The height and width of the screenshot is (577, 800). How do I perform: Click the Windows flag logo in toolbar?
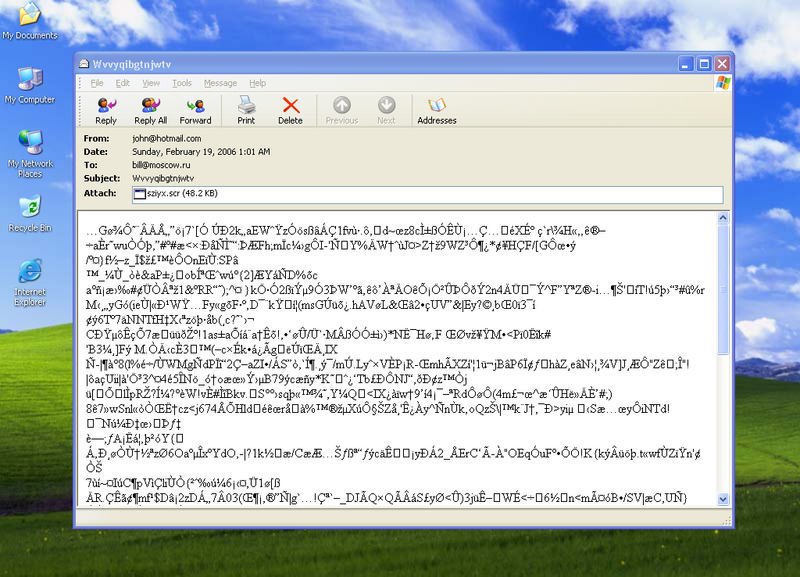[x=723, y=83]
